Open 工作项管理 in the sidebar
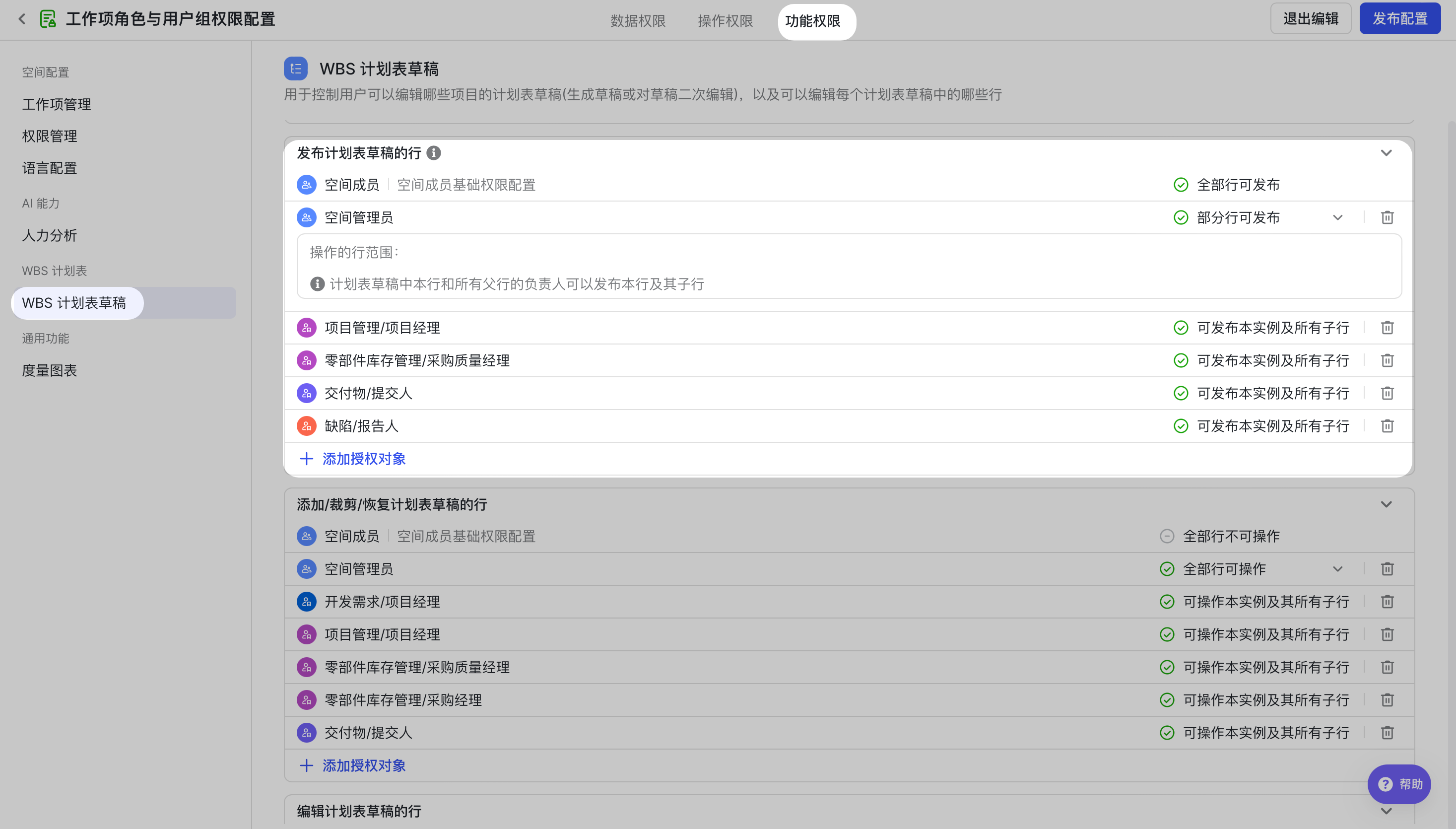Image resolution: width=1456 pixels, height=829 pixels. (57, 104)
